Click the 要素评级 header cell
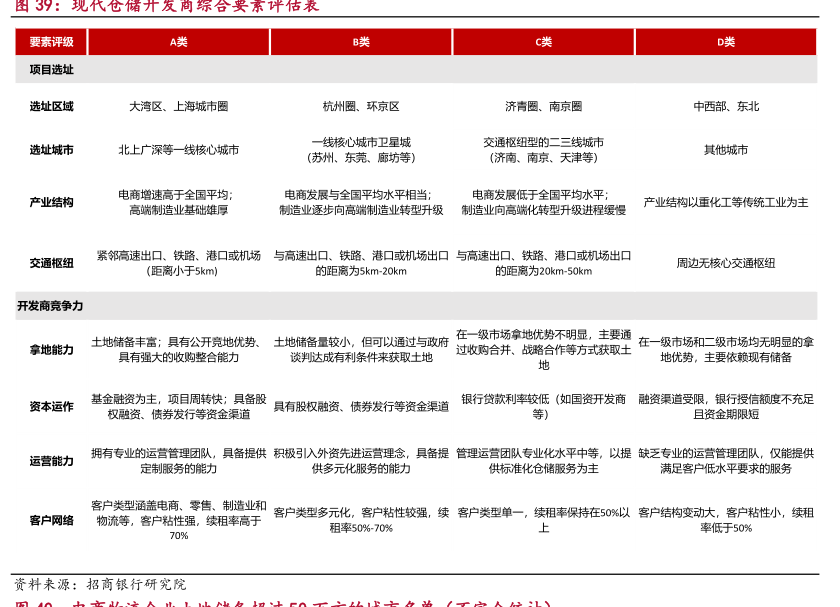The height and width of the screenshot is (607, 840). [51, 42]
